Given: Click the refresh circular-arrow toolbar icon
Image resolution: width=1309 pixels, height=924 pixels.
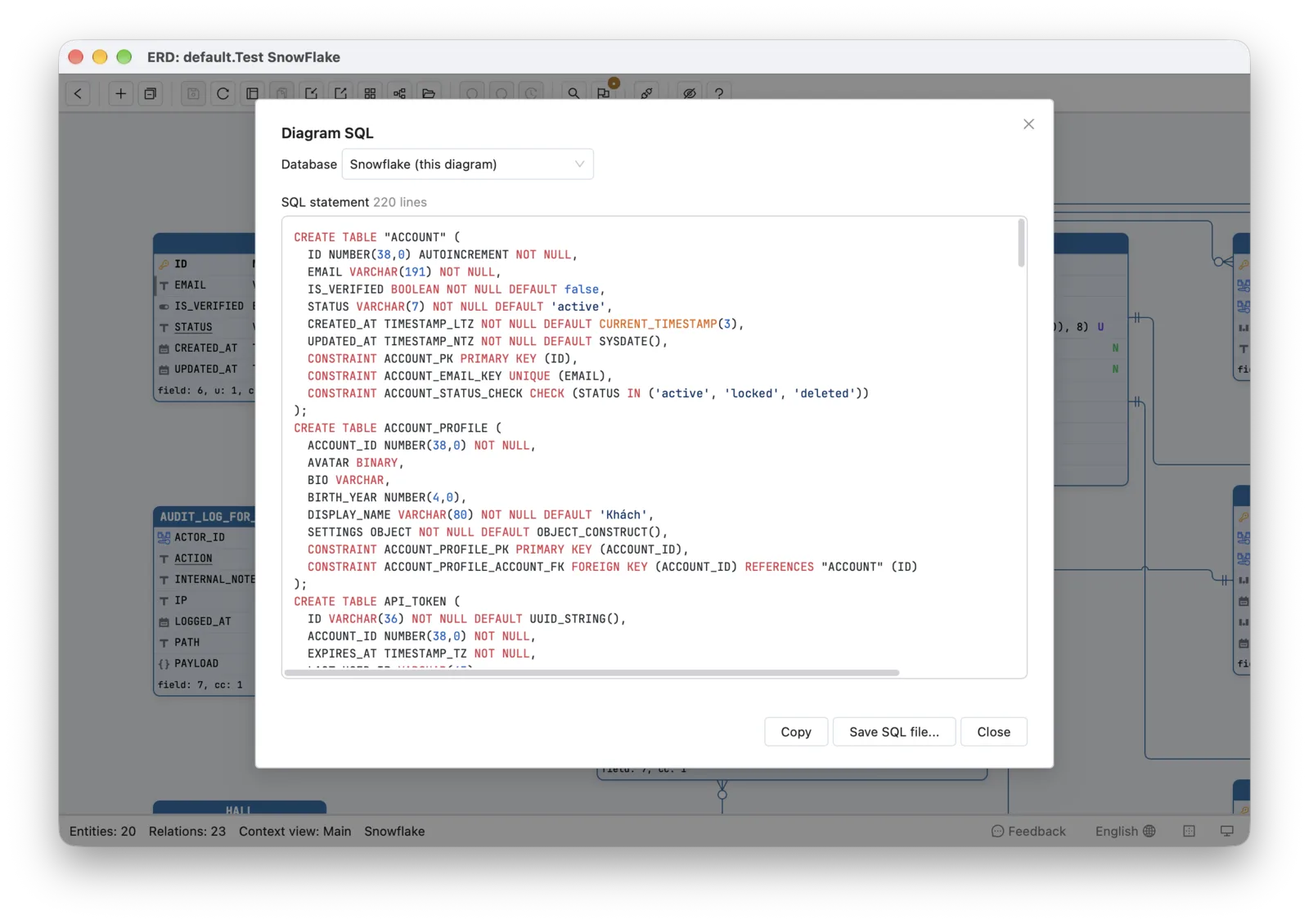Looking at the screenshot, I should point(223,93).
